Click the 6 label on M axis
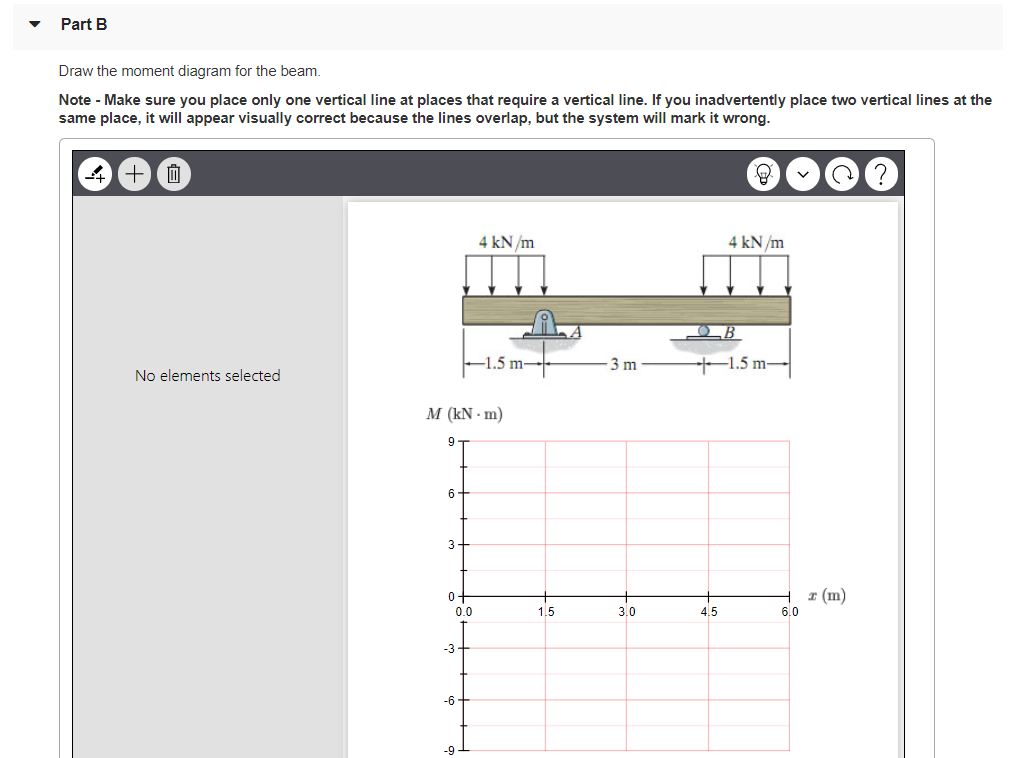Screen dimensions: 1010x758 pyautogui.click(x=451, y=493)
